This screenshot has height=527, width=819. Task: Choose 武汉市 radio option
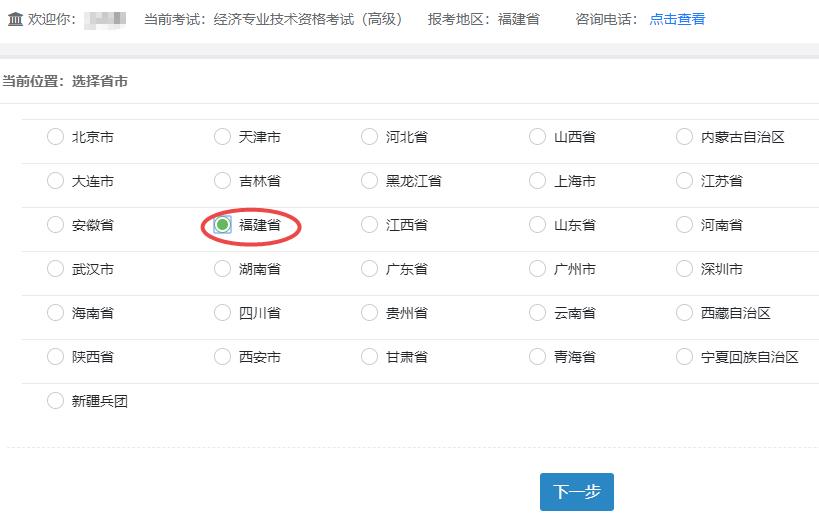[55, 269]
